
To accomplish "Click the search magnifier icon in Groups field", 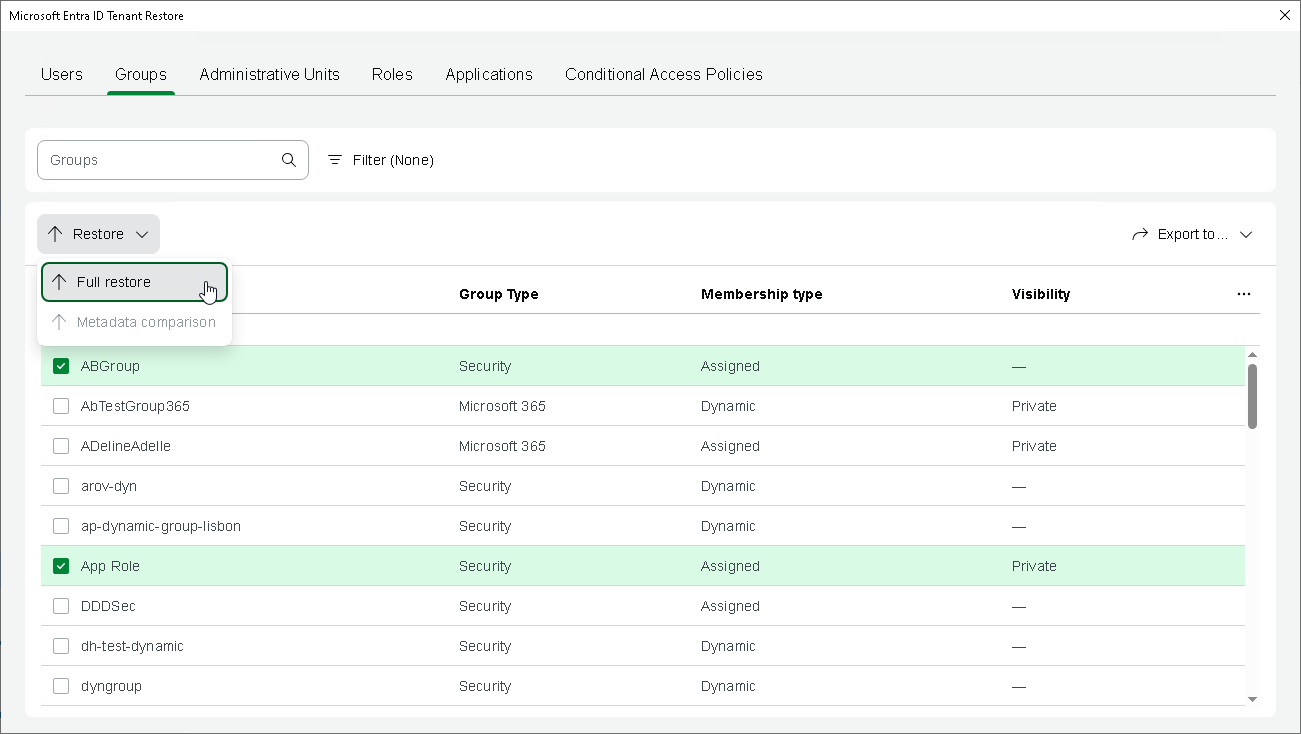I will [289, 160].
